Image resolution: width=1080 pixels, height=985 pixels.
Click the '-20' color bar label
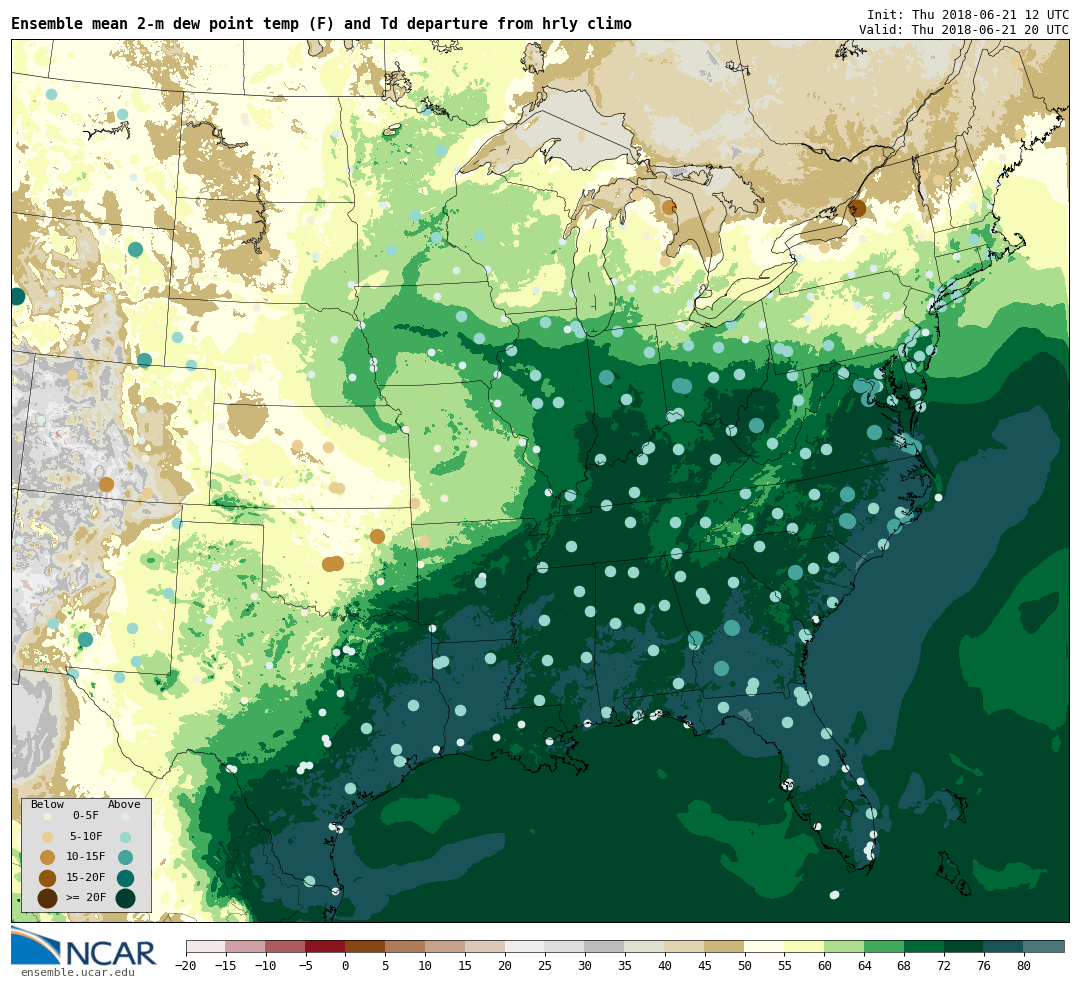coord(186,965)
